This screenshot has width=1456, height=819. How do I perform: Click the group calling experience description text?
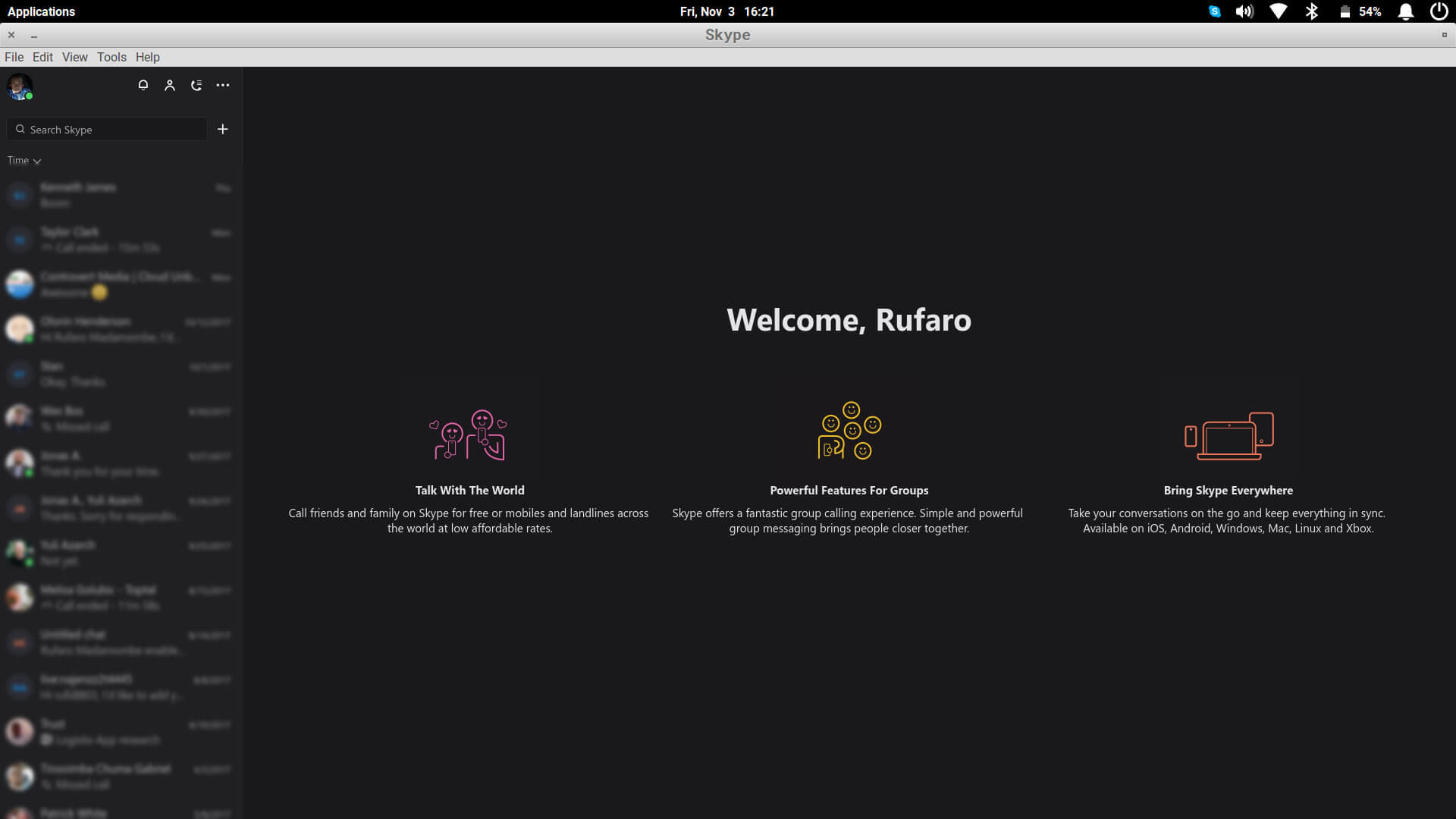coord(848,521)
